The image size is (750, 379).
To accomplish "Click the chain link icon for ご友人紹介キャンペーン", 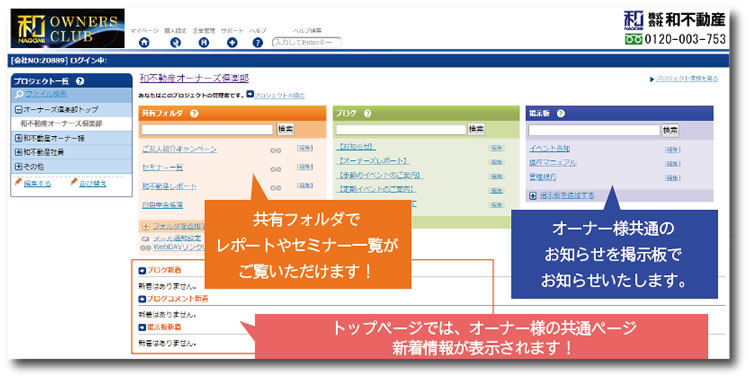I will (276, 150).
